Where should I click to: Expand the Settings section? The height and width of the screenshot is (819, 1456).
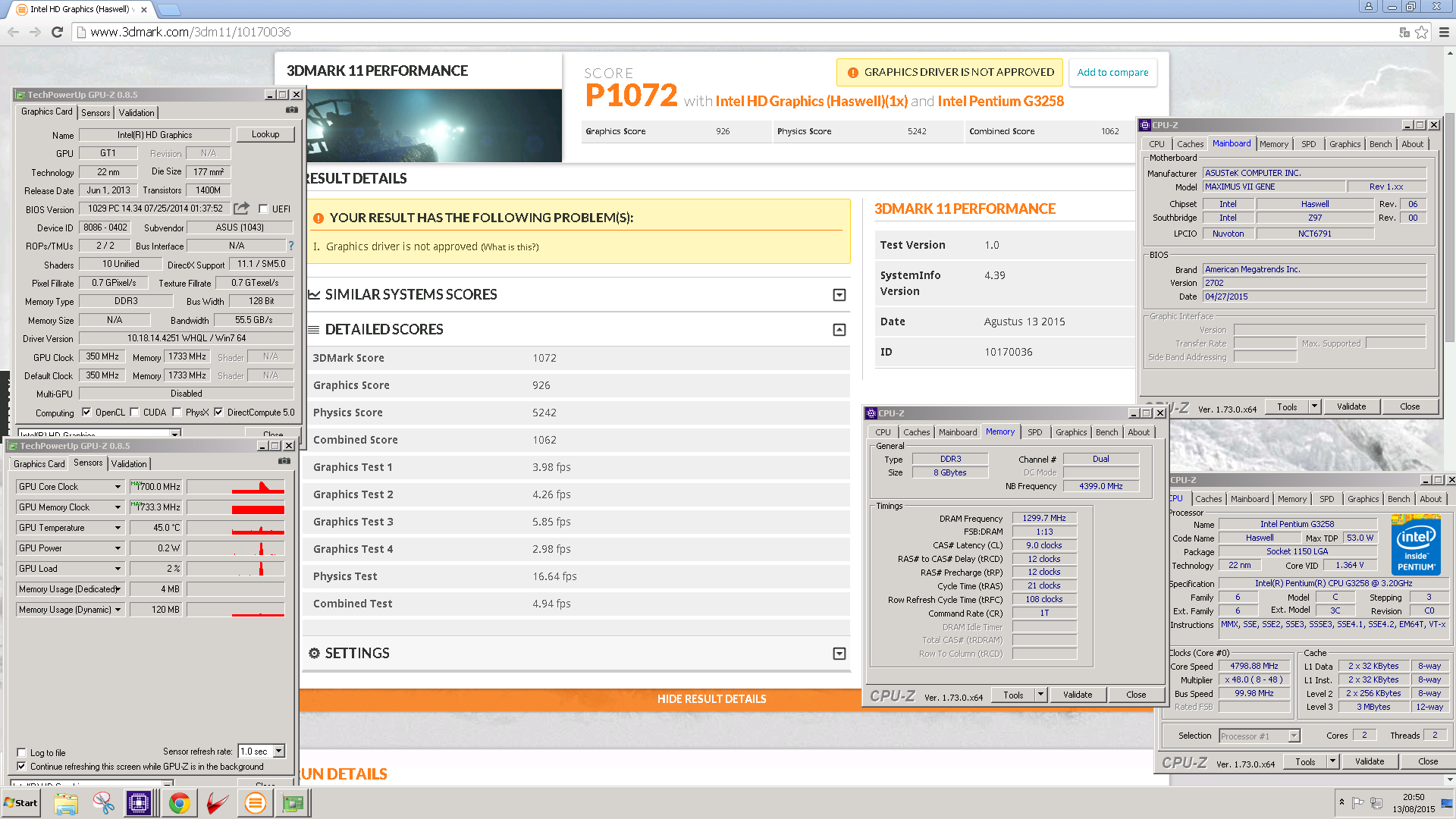click(x=839, y=654)
